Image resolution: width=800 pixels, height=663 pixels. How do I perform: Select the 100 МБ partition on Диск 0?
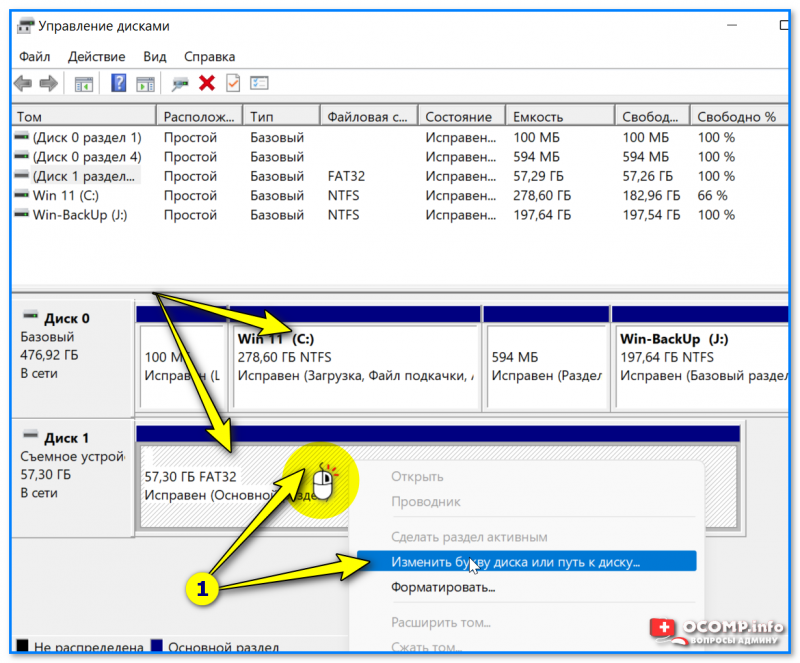coord(182,359)
